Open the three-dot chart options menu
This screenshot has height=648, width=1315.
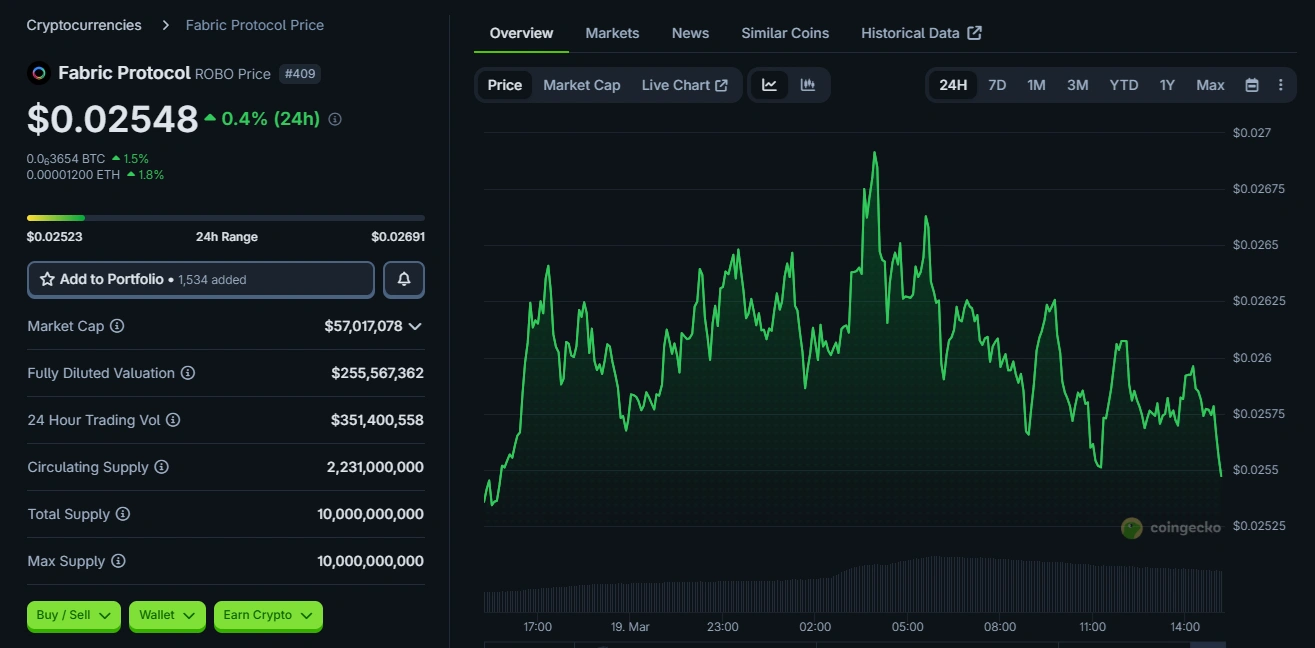(x=1281, y=85)
